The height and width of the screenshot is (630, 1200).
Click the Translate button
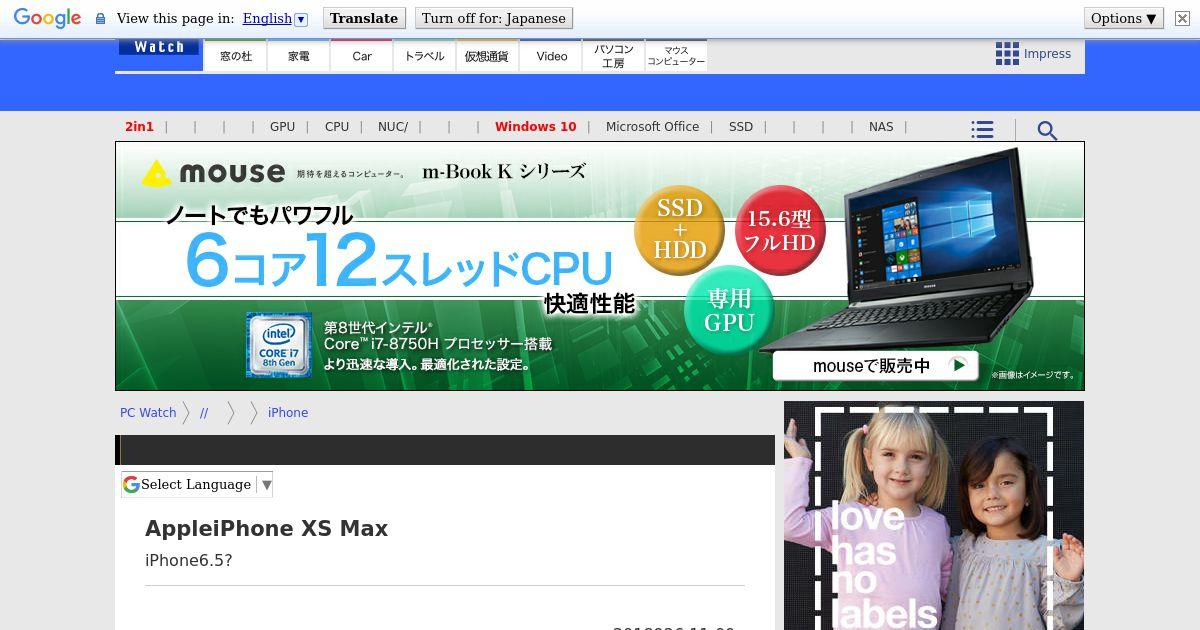[x=364, y=18]
